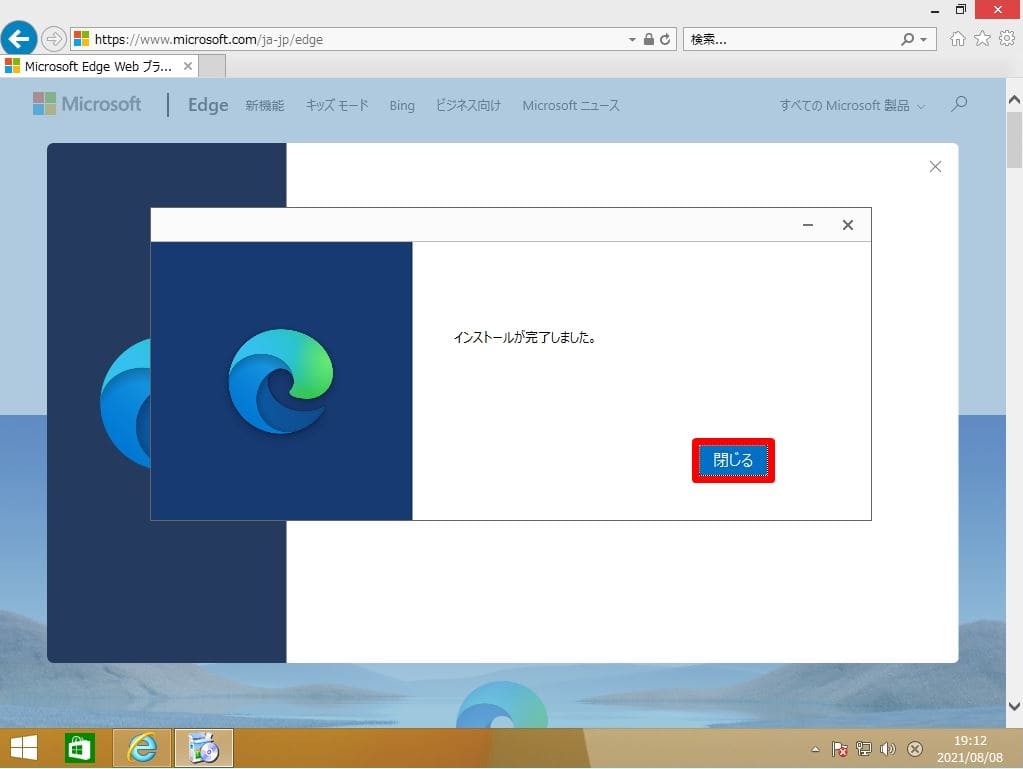Click the circled X tray icon
This screenshot has width=1023, height=769.
pyautogui.click(x=915, y=749)
